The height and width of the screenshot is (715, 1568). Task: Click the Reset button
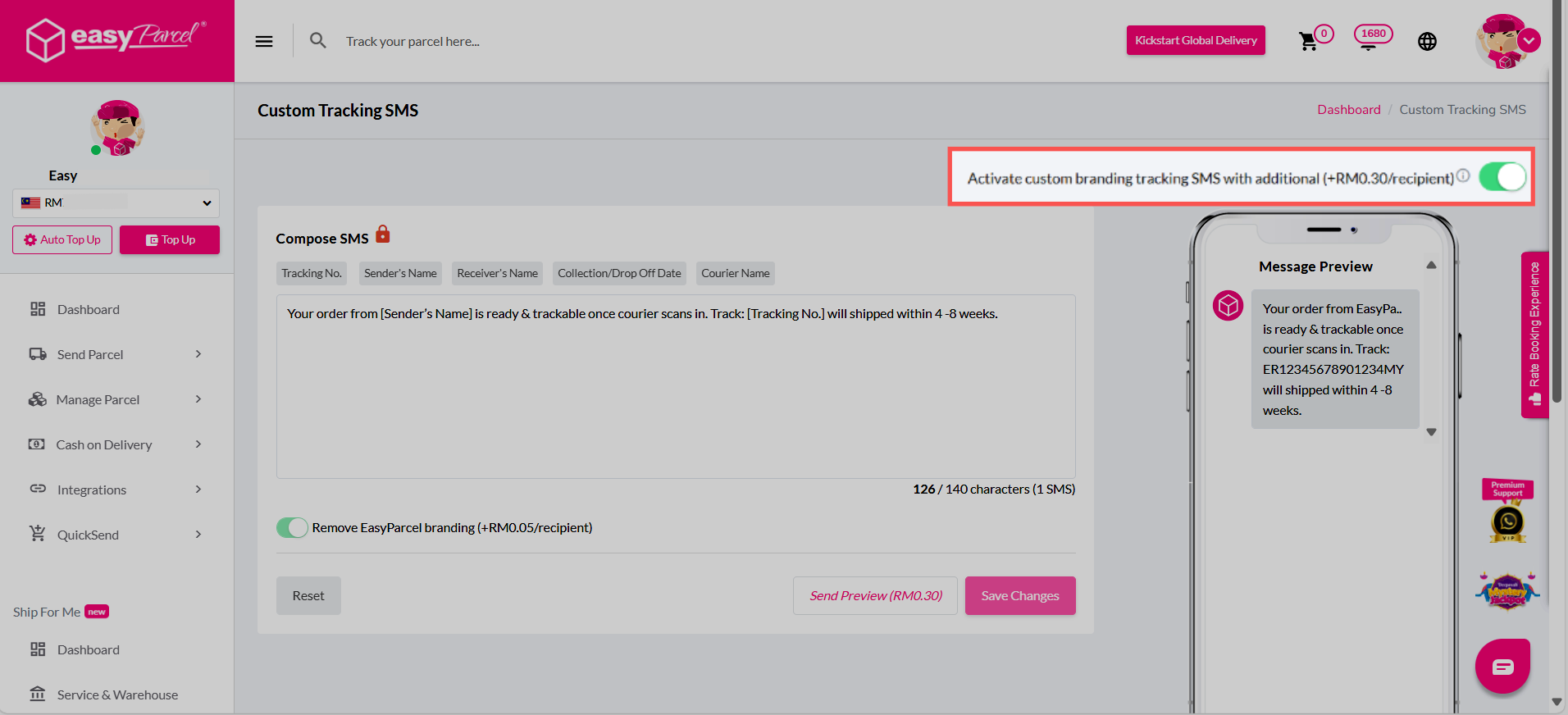tap(308, 595)
